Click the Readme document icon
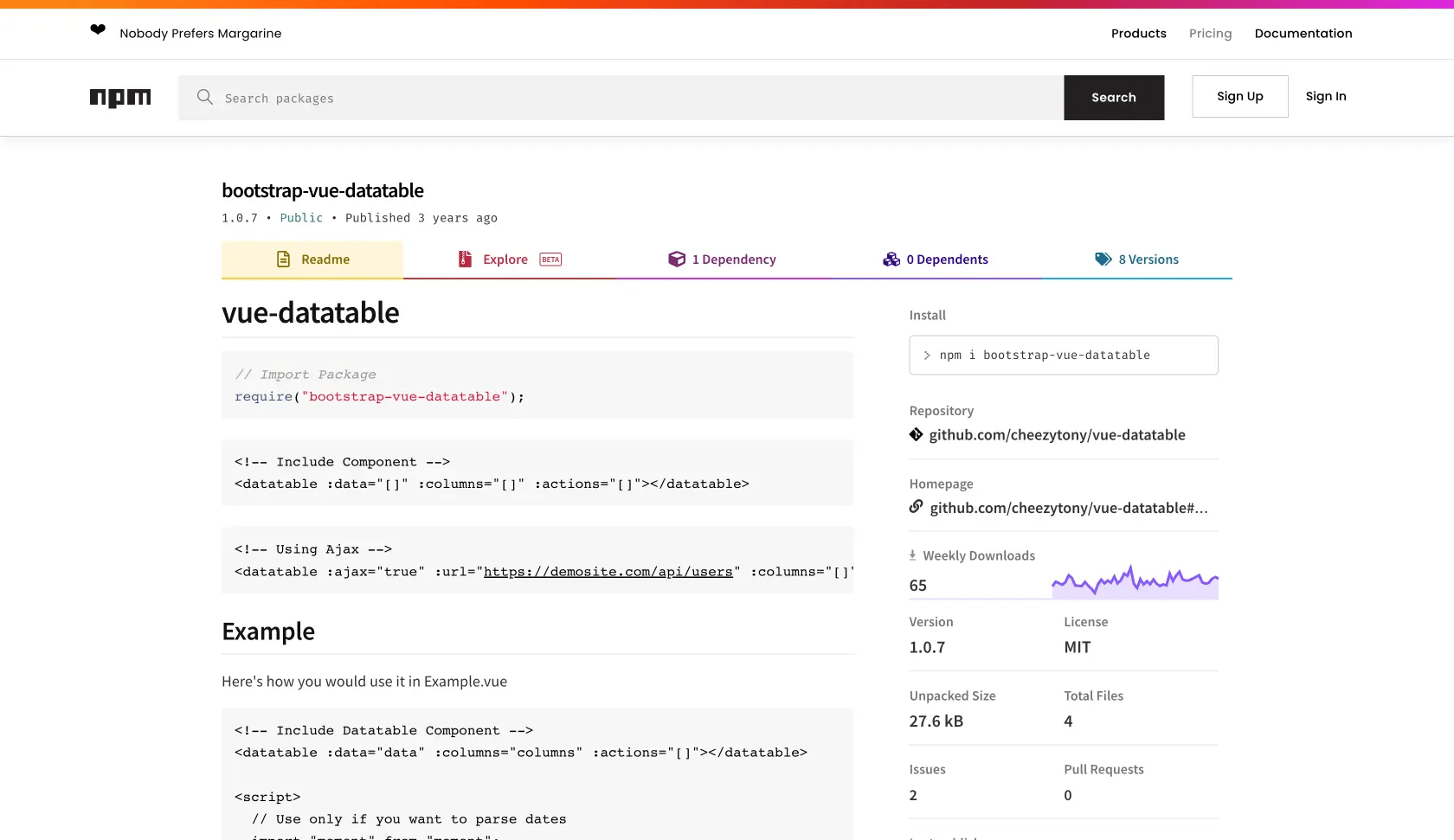The height and width of the screenshot is (840, 1454). click(x=283, y=260)
